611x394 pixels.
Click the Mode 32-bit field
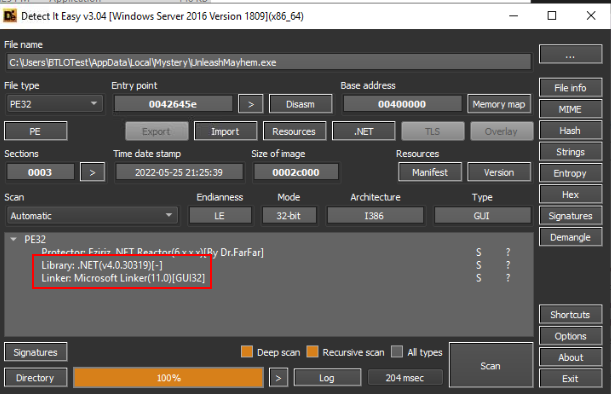[x=289, y=216]
